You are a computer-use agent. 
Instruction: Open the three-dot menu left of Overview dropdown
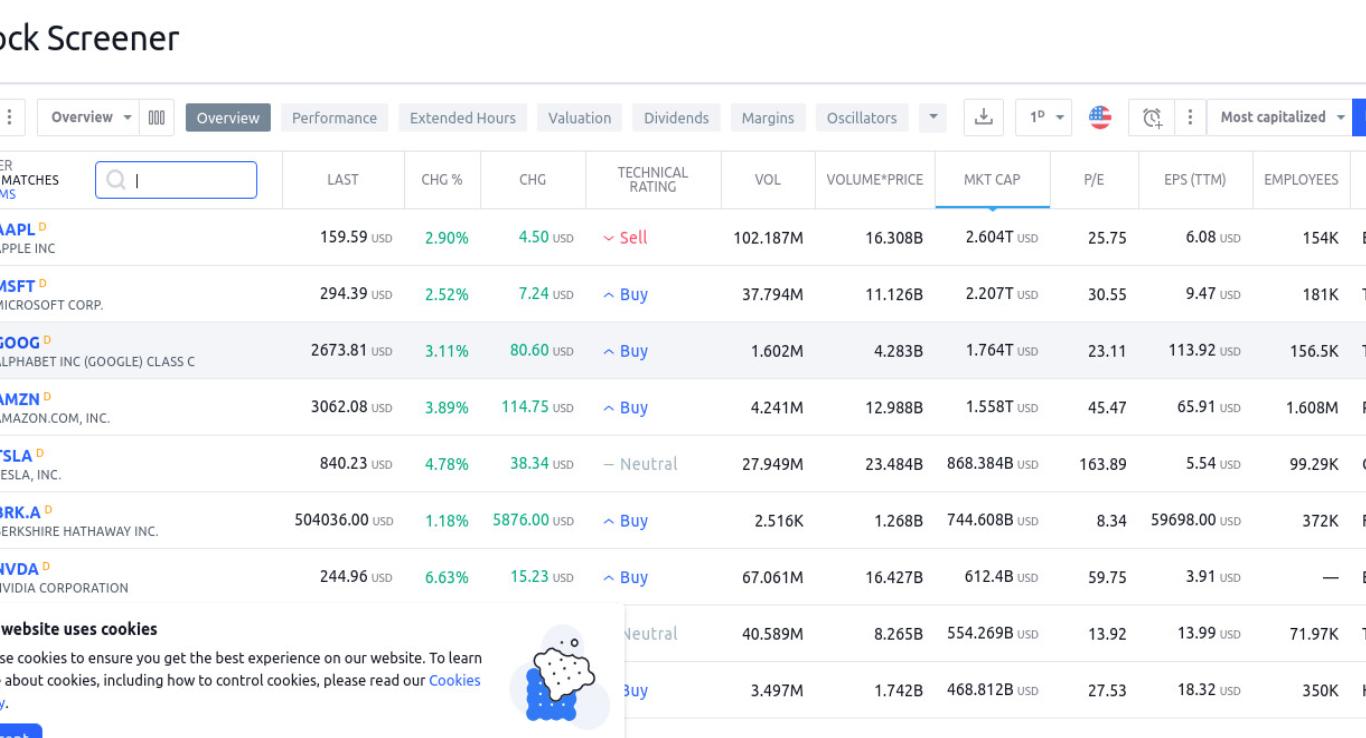[x=10, y=117]
